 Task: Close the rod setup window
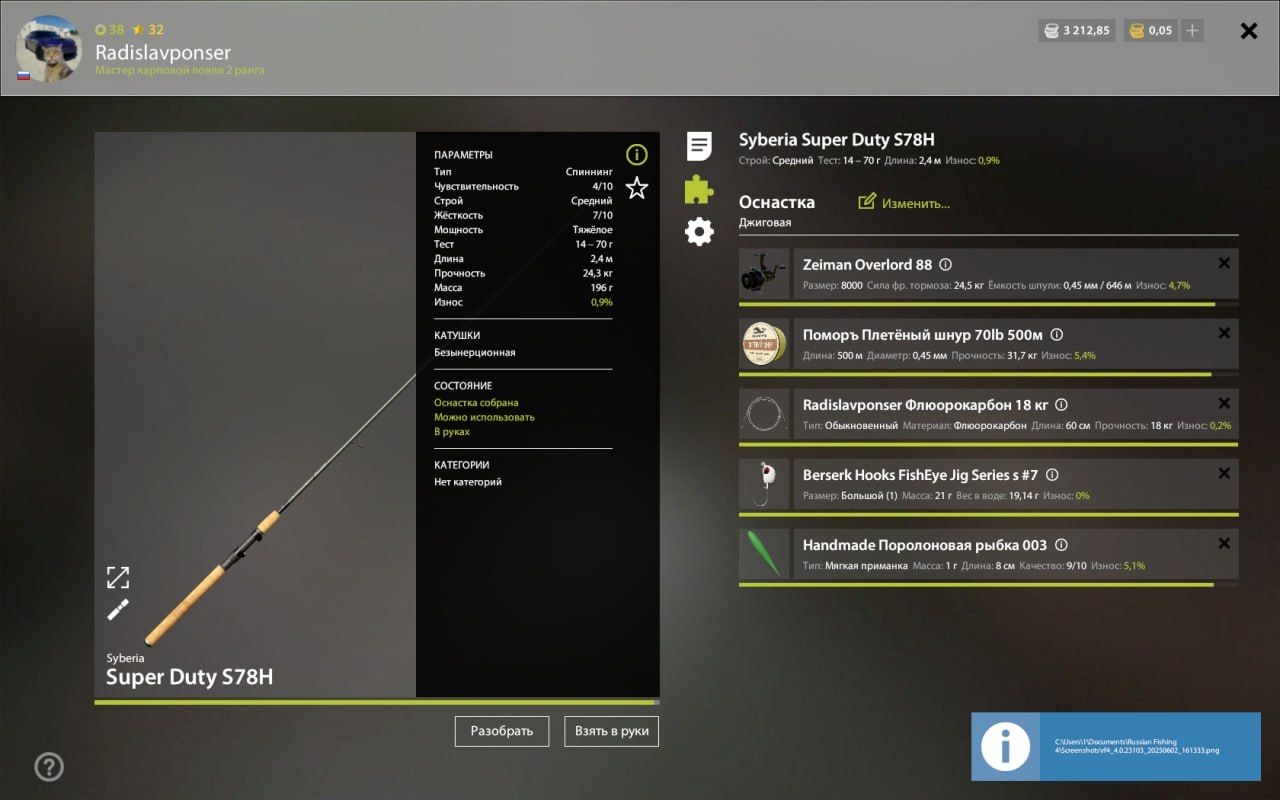[1249, 31]
